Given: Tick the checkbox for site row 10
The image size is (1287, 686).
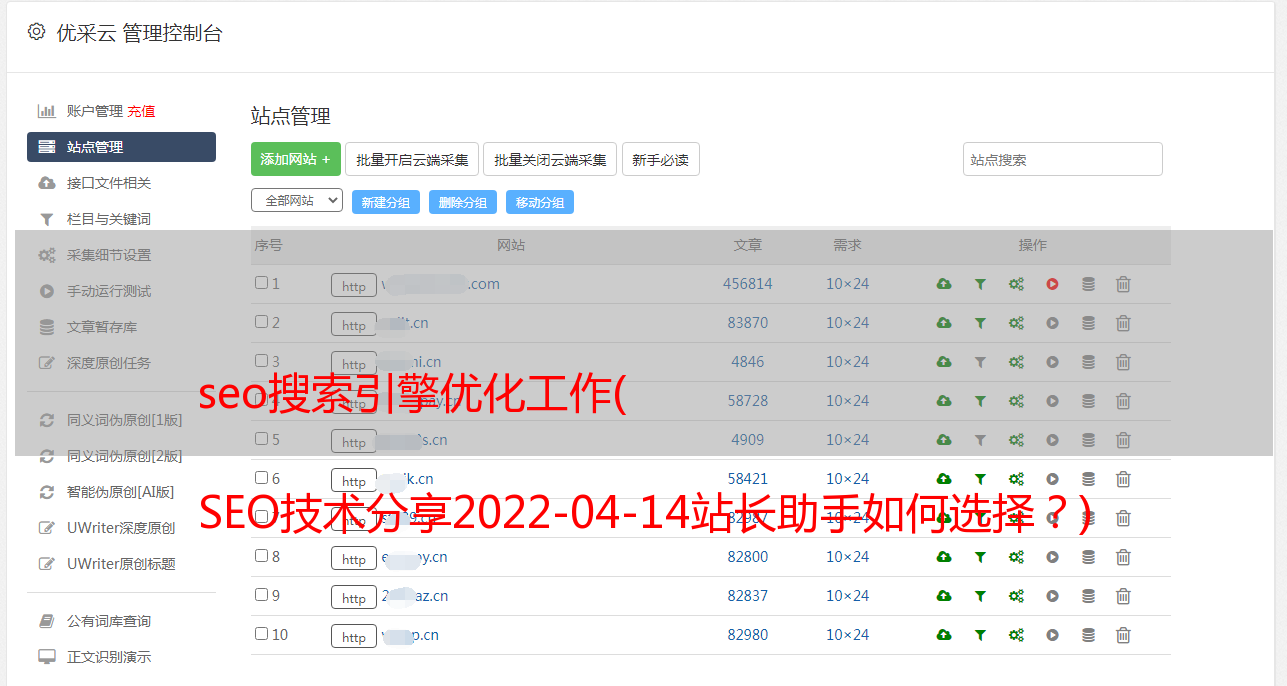Looking at the screenshot, I should point(261,634).
